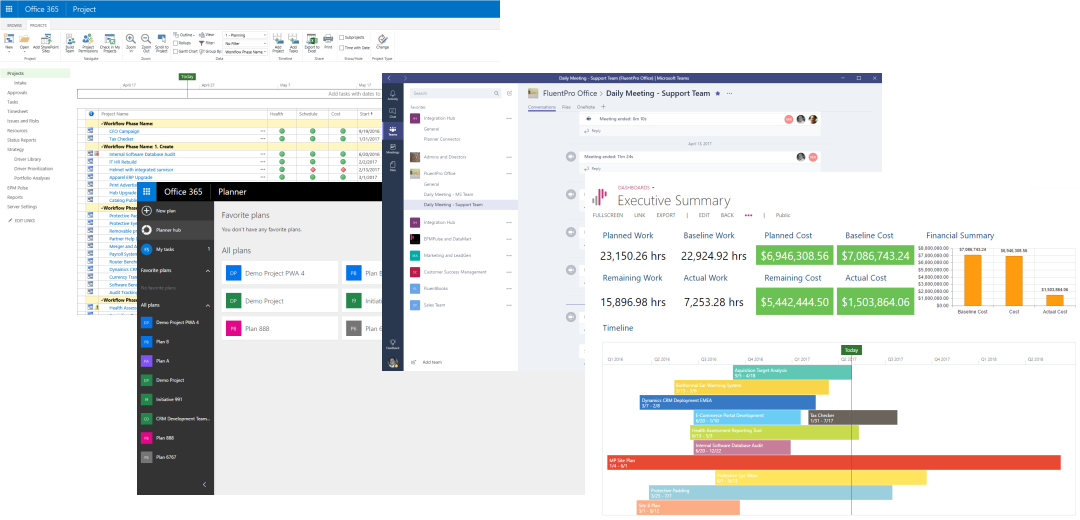1080x520 pixels.
Task: Open the Planner app launcher waffle icon
Action: (x=147, y=191)
